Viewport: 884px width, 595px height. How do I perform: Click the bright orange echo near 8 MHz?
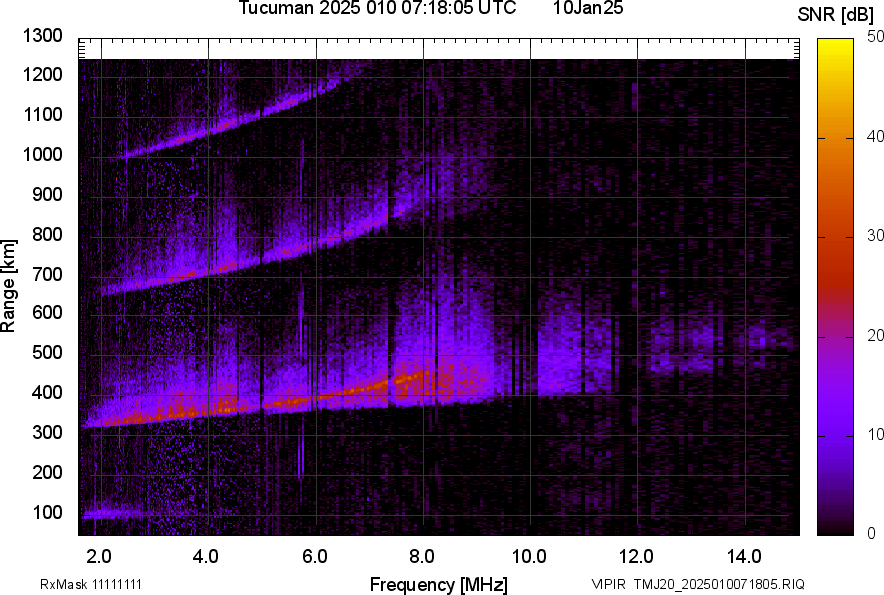(410, 379)
